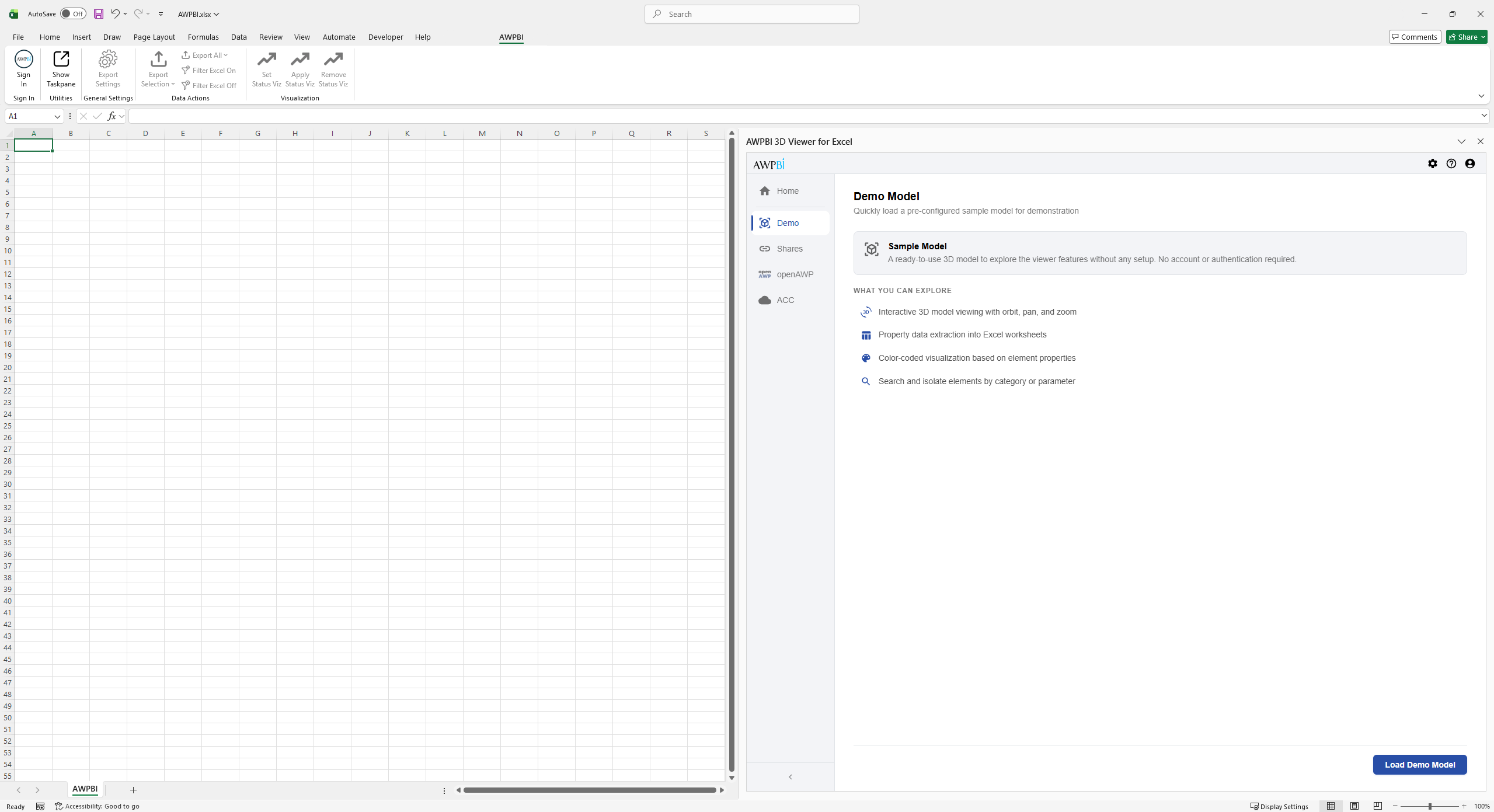Click the Insert Function fx icon
The height and width of the screenshot is (812, 1494).
coord(112,116)
